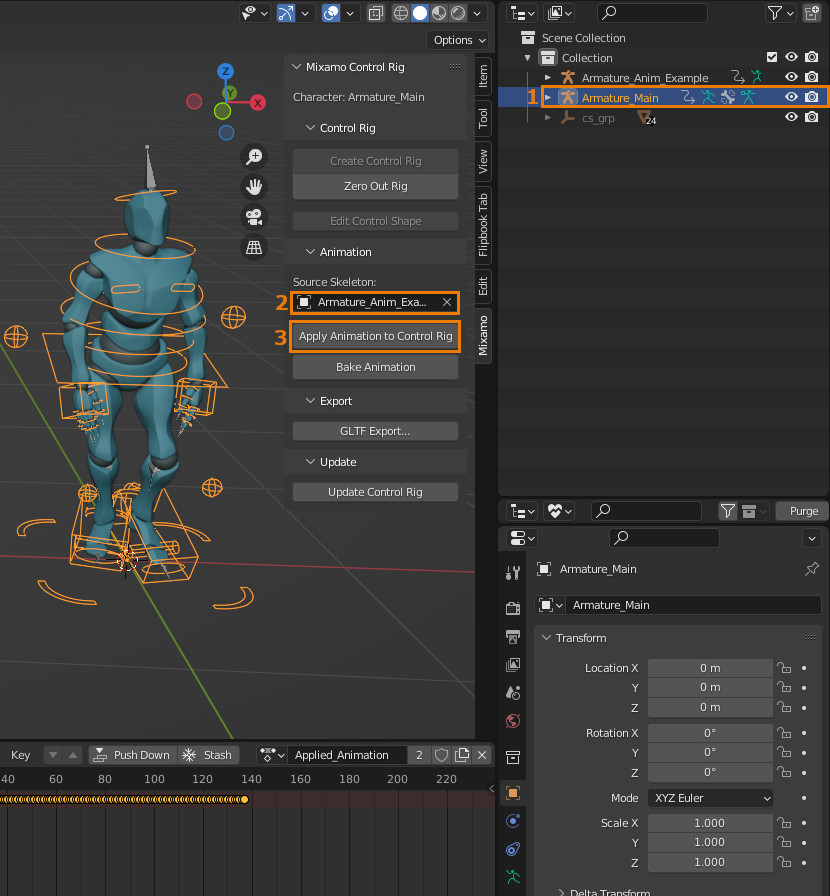The width and height of the screenshot is (830, 896).
Task: Expand the cs_grp outliner entry
Action: pos(548,118)
